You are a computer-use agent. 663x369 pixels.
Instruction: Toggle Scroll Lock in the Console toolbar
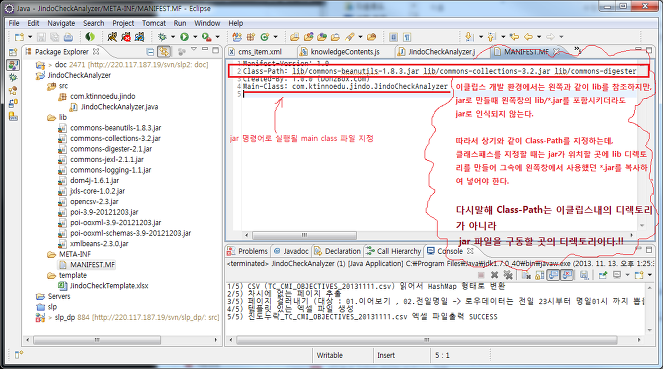pos(540,276)
